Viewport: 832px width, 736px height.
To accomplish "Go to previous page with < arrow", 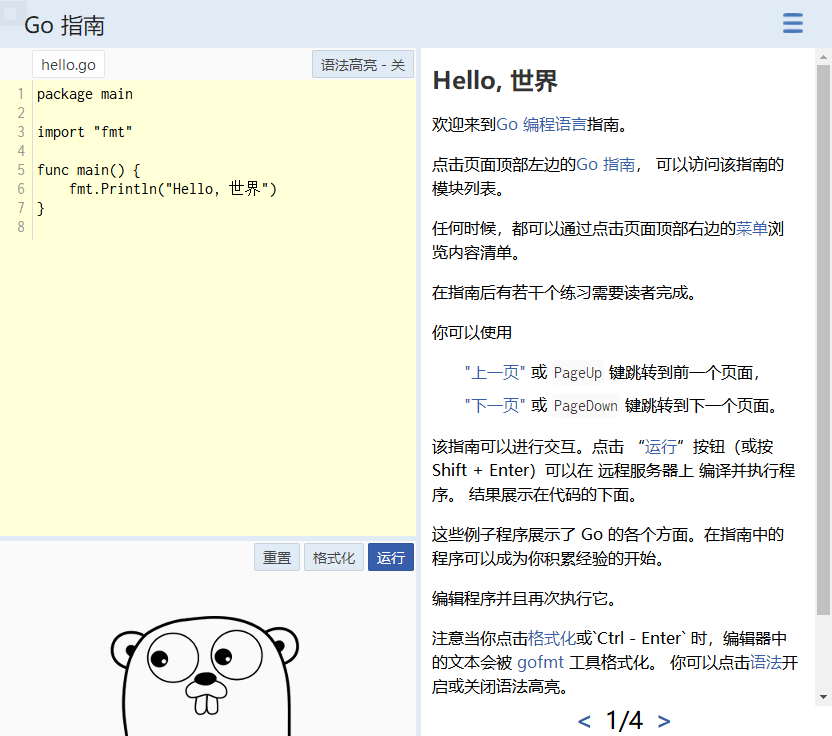I will [584, 721].
